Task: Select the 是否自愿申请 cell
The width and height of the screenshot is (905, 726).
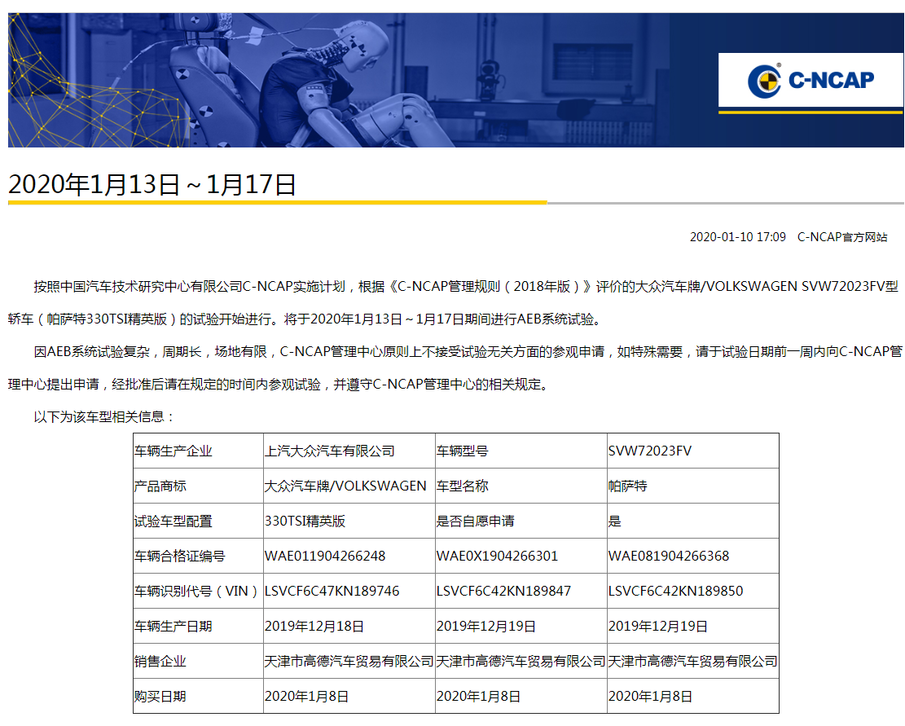Action: [x=476, y=520]
